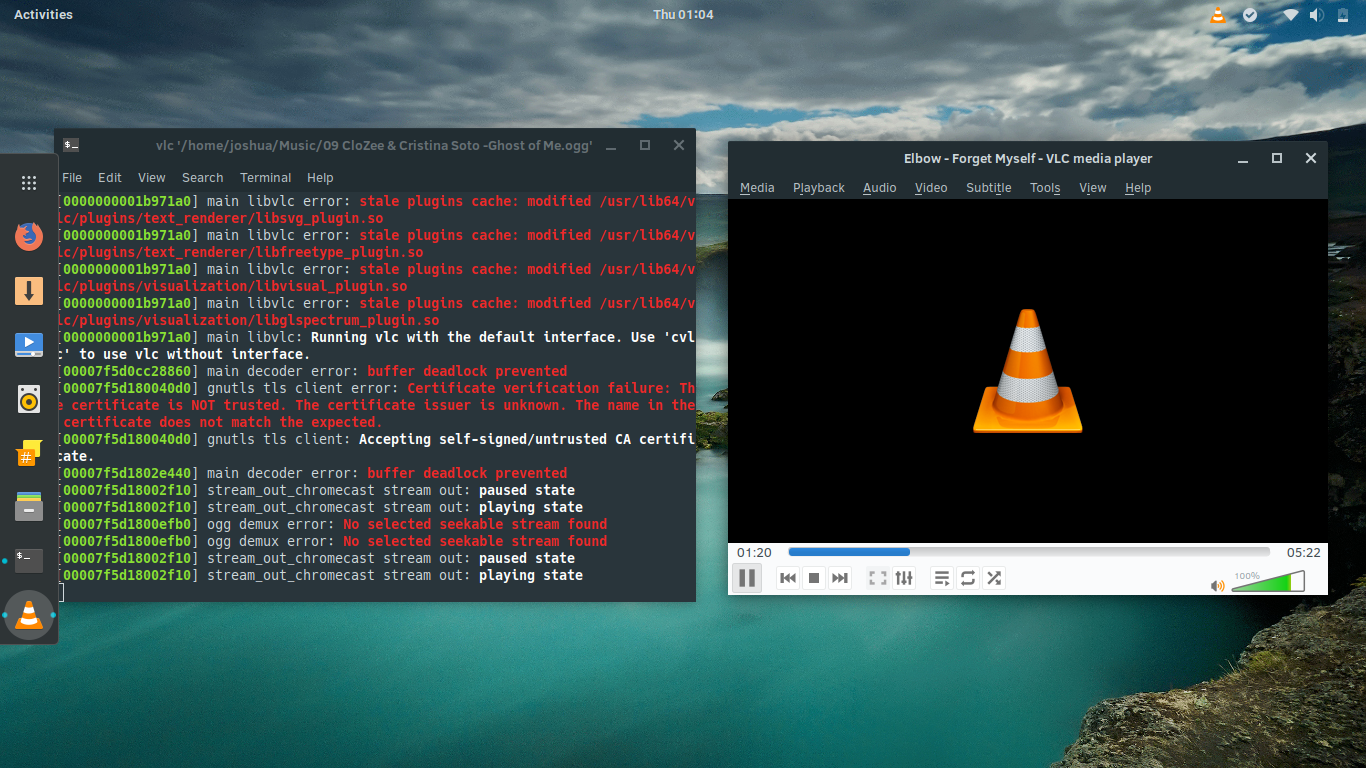1366x768 pixels.
Task: Open the VLC Tools menu
Action: [x=1045, y=188]
